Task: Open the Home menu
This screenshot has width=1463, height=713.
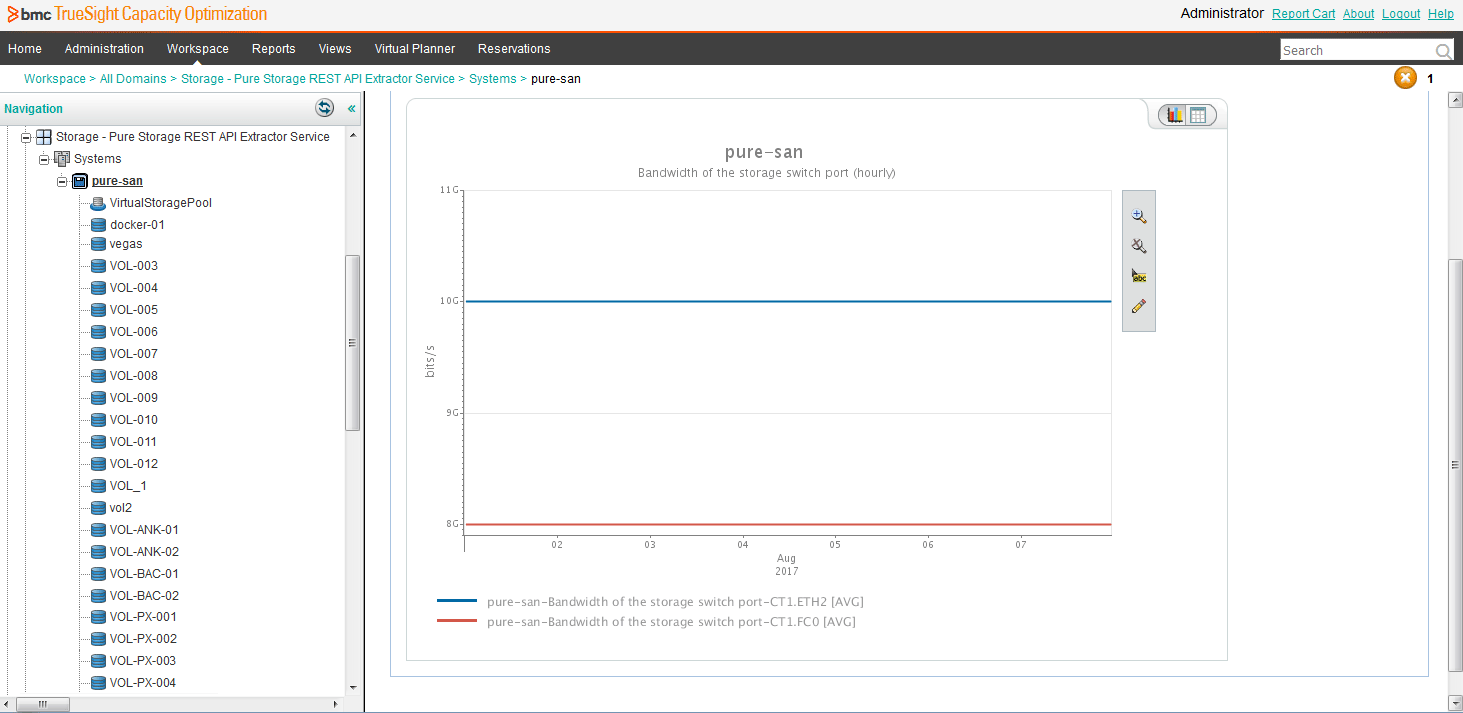Action: (25, 49)
